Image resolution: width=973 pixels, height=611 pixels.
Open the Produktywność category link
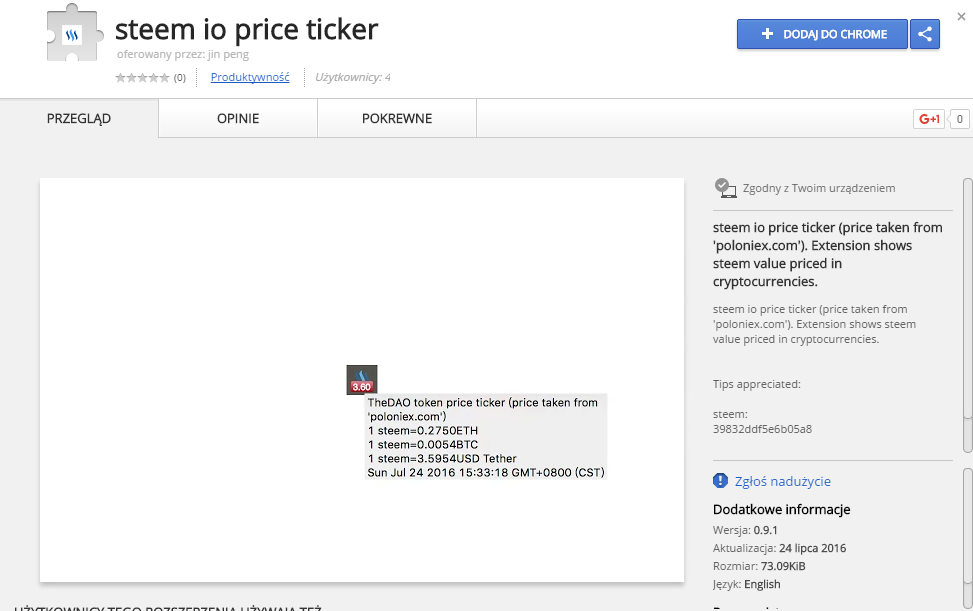point(250,77)
